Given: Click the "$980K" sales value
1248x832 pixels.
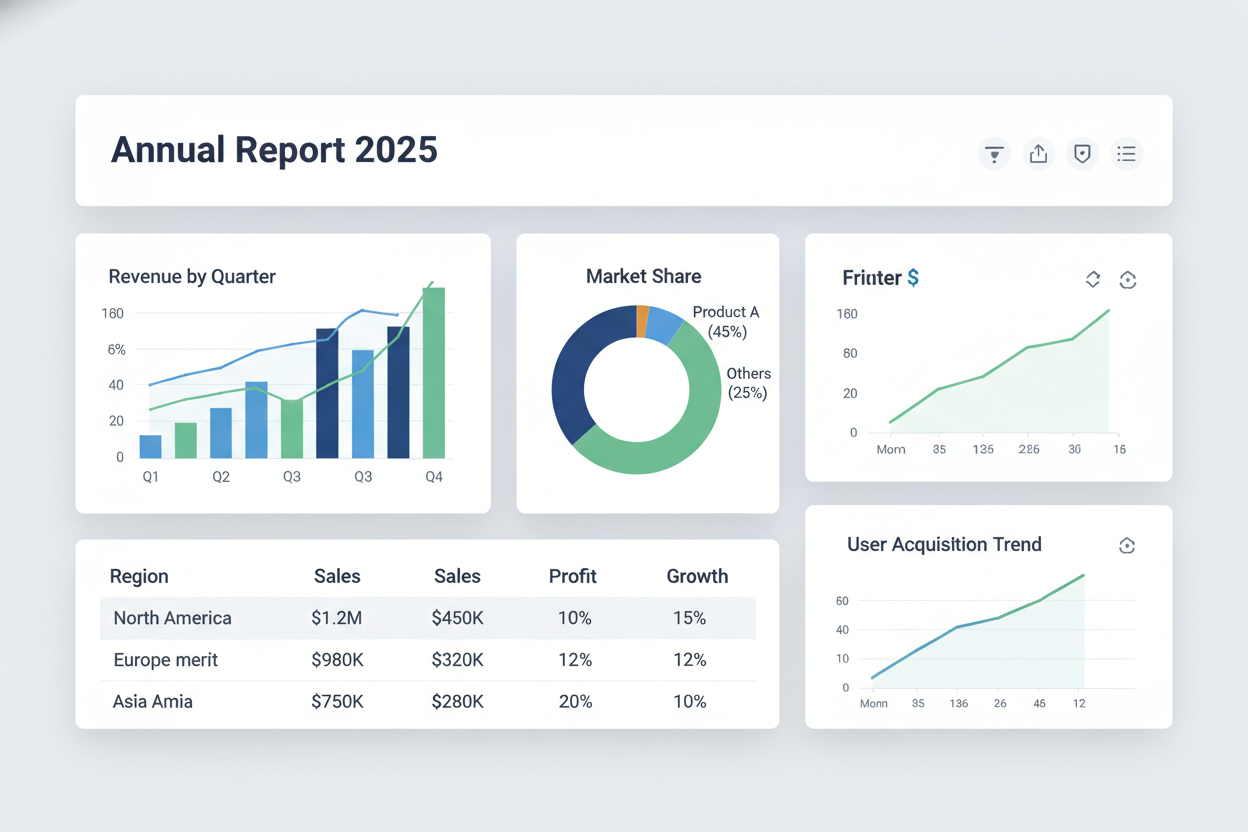Looking at the screenshot, I should tap(337, 660).
